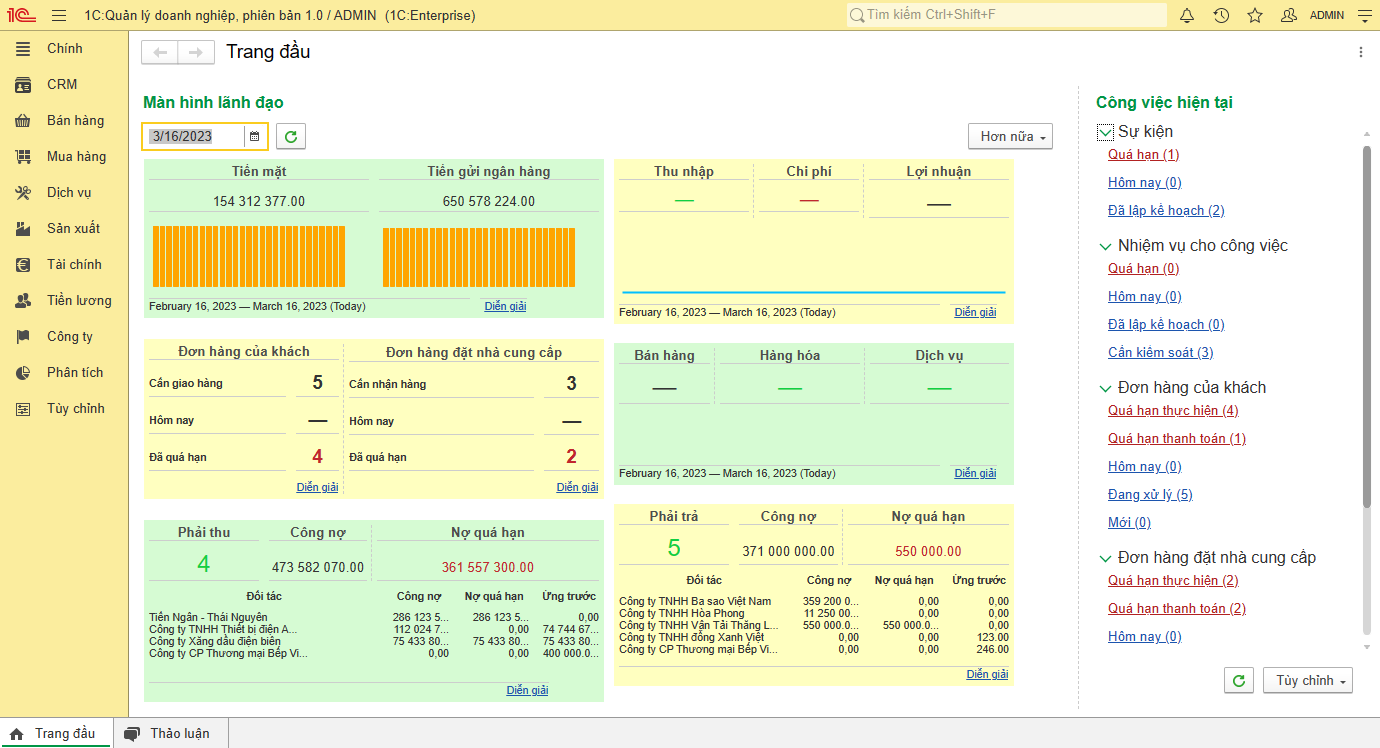The image size is (1380, 748).
Task: Open calendar picker for date field
Action: tap(255, 136)
